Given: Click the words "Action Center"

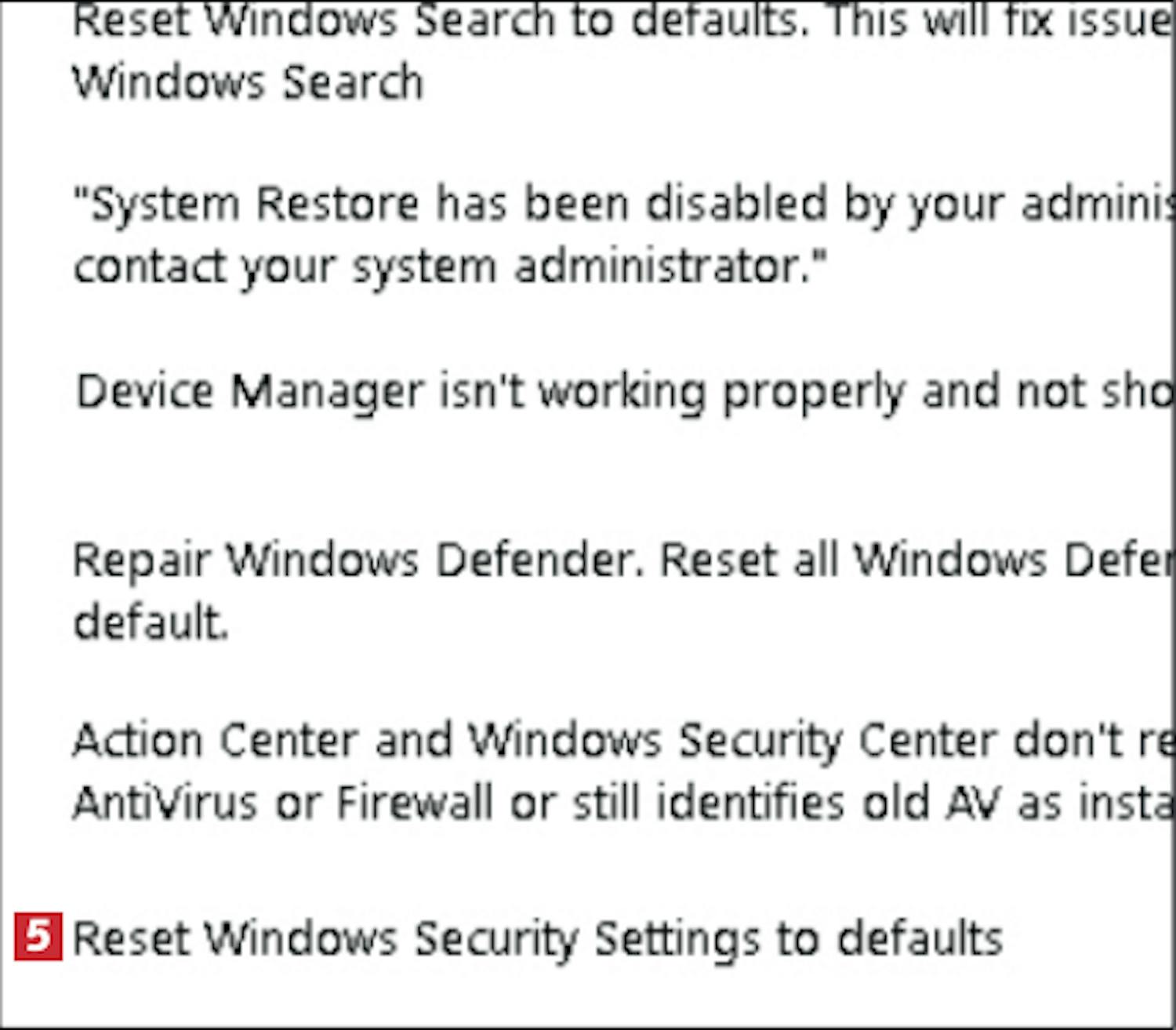Looking at the screenshot, I should (x=216, y=740).
